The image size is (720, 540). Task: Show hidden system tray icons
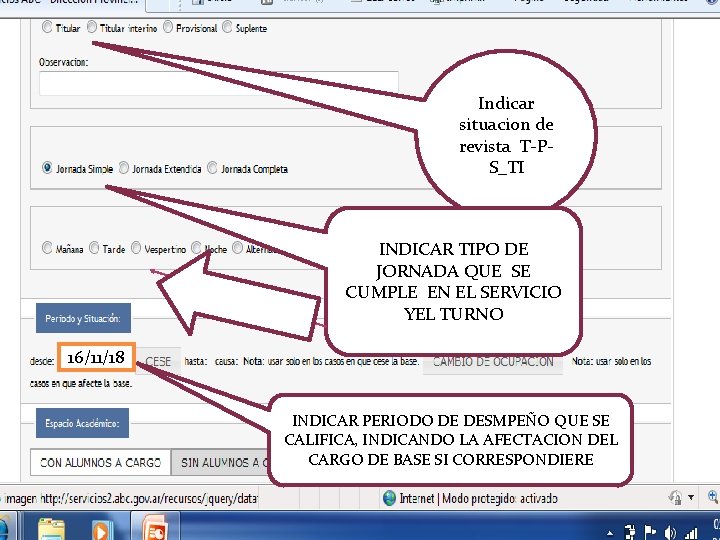pyautogui.click(x=610, y=534)
